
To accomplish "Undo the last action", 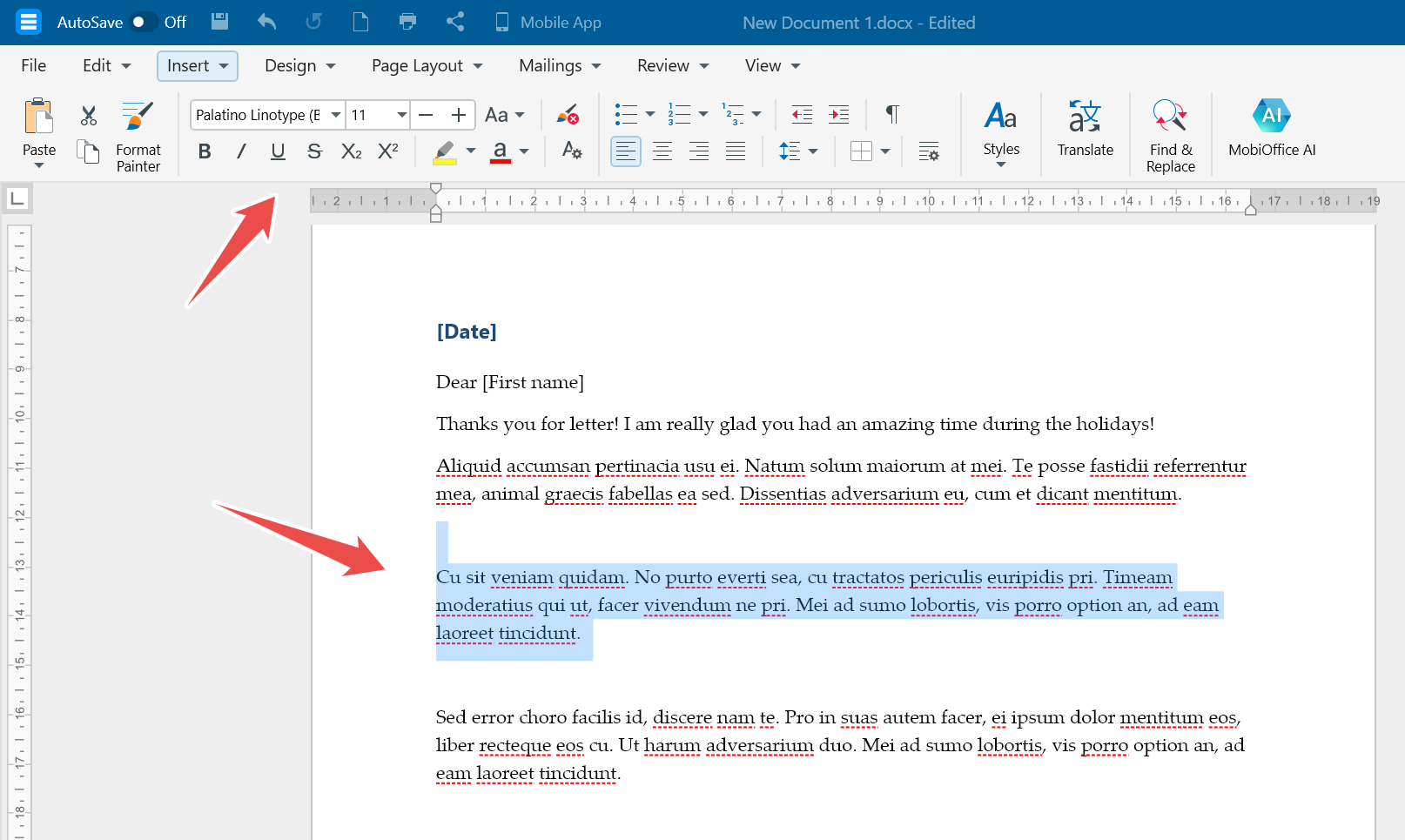I will 267,22.
